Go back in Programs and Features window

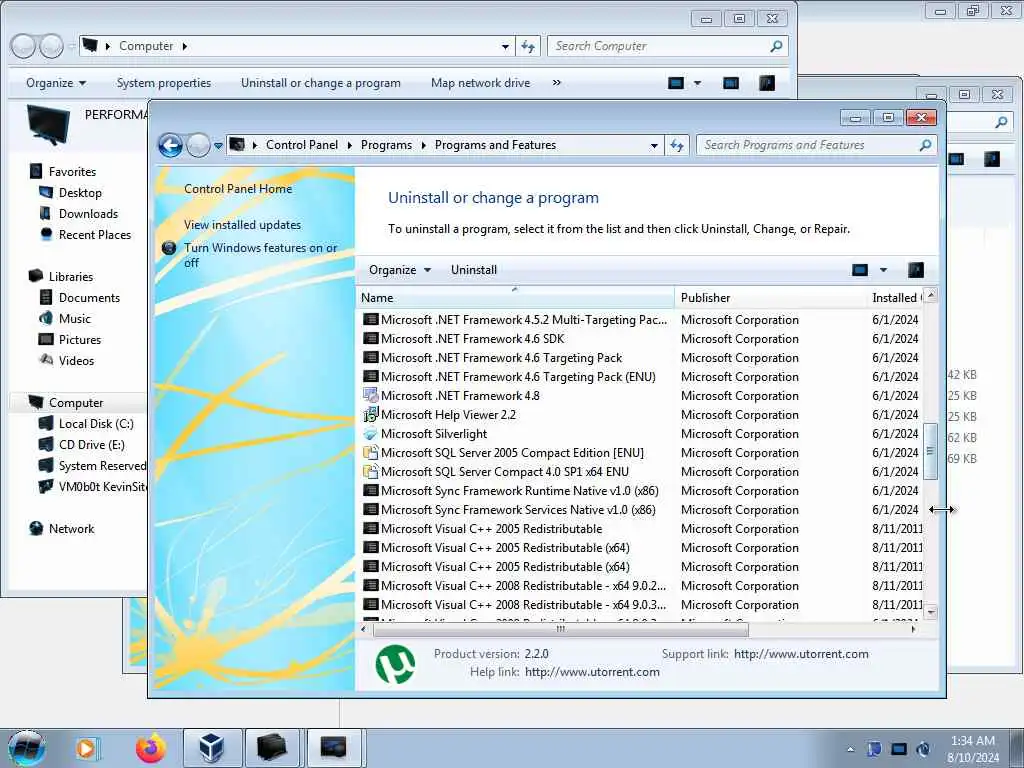click(171, 145)
